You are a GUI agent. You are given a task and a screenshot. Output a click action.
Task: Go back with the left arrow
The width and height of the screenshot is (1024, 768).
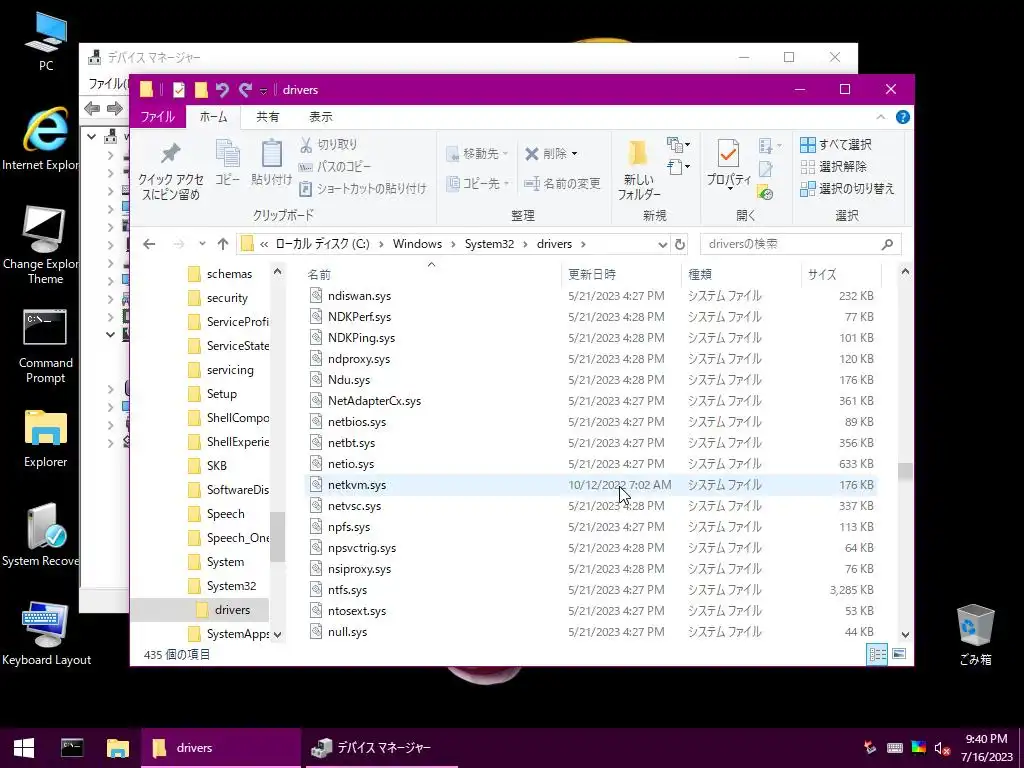[x=149, y=244]
